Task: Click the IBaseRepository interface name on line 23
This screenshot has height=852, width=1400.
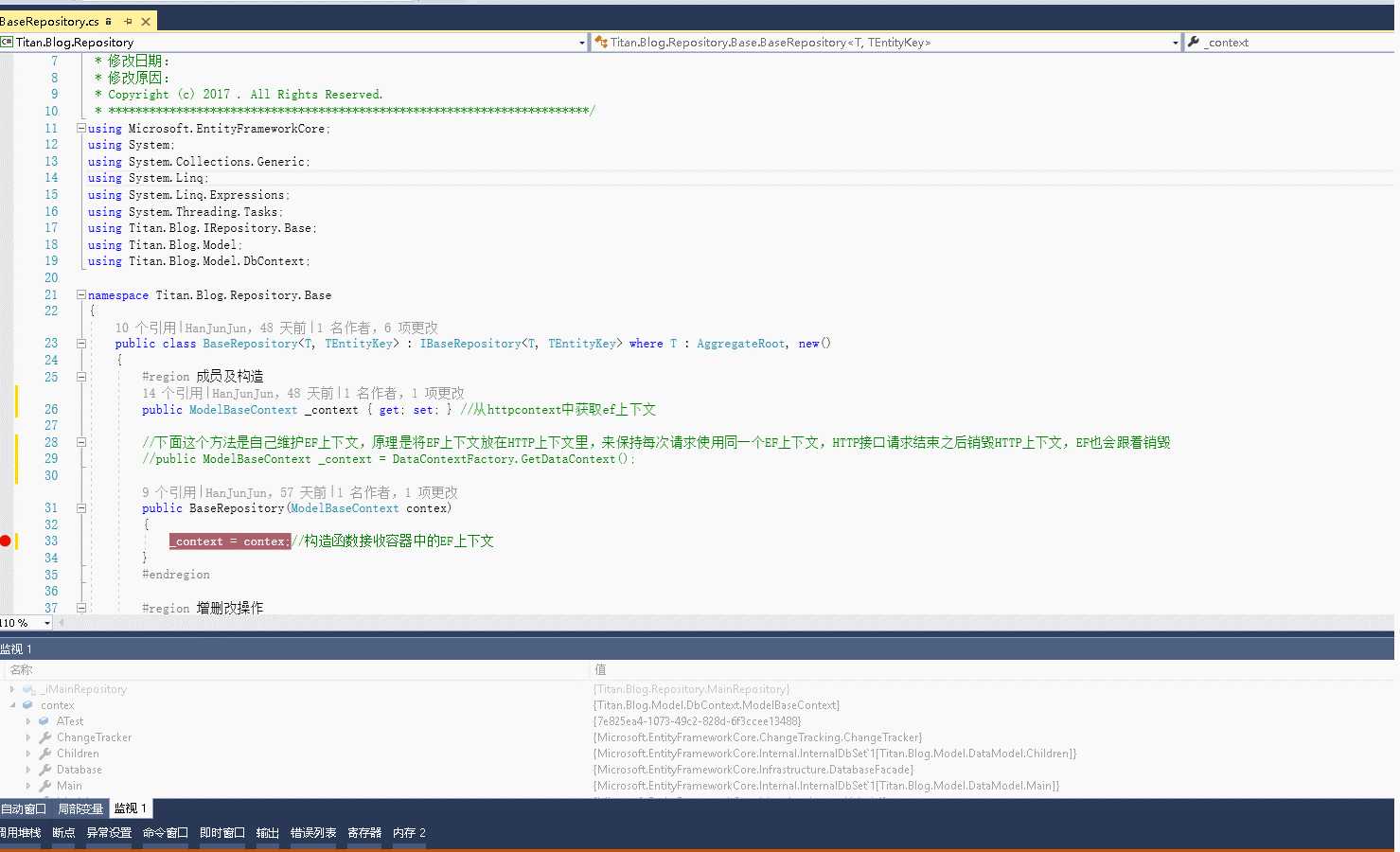Action: (x=470, y=344)
